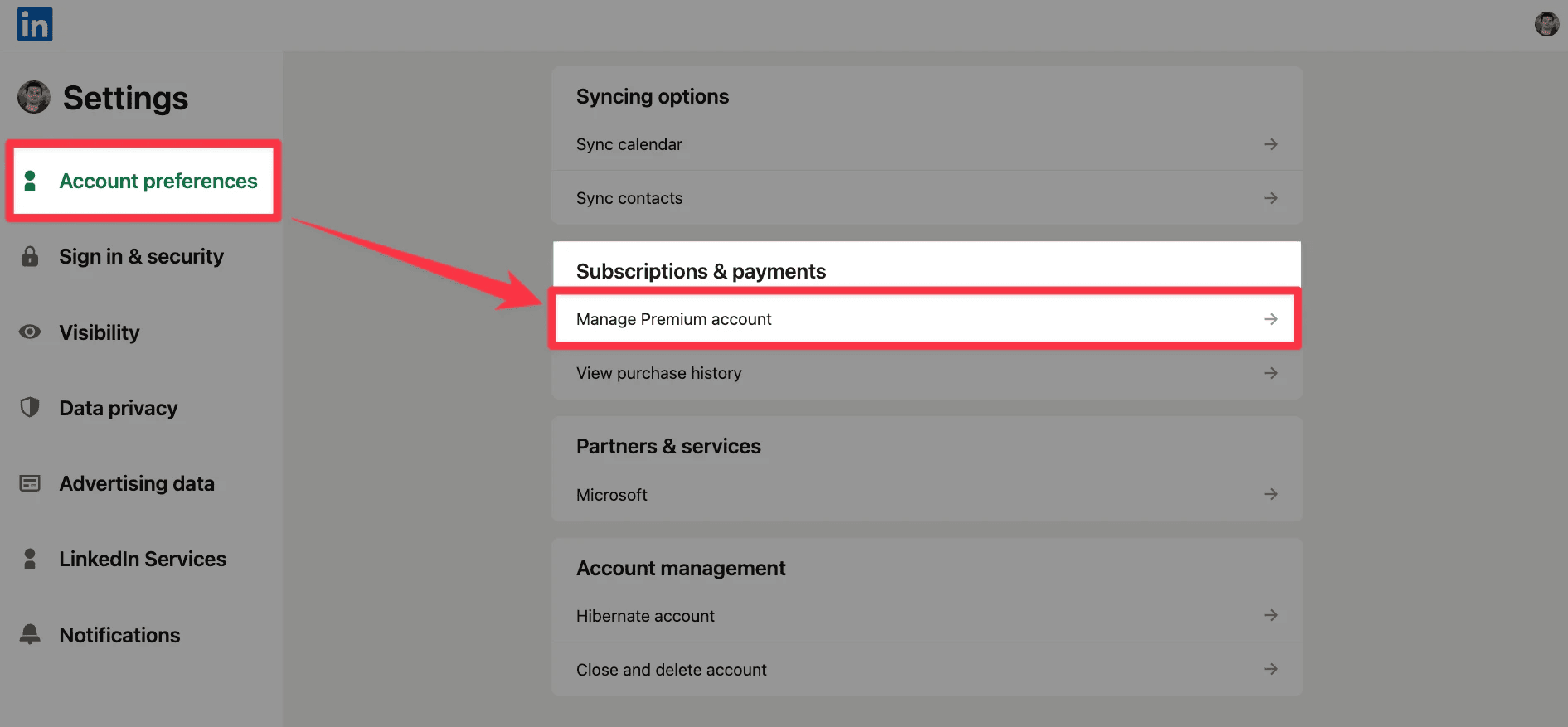Screen dimensions: 1568x727
Task: Click the Syncing options heading
Action: point(653,97)
